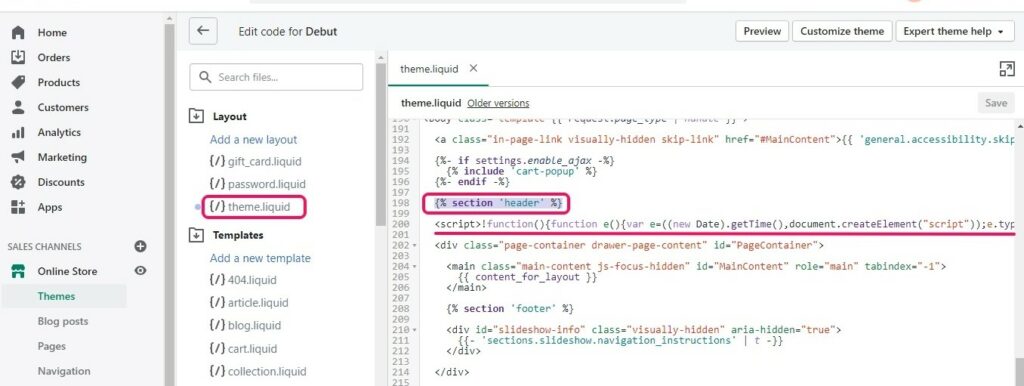Viewport: 1024px width, 386px height.
Task: Click the Online Store shop icon
Action: 18,271
